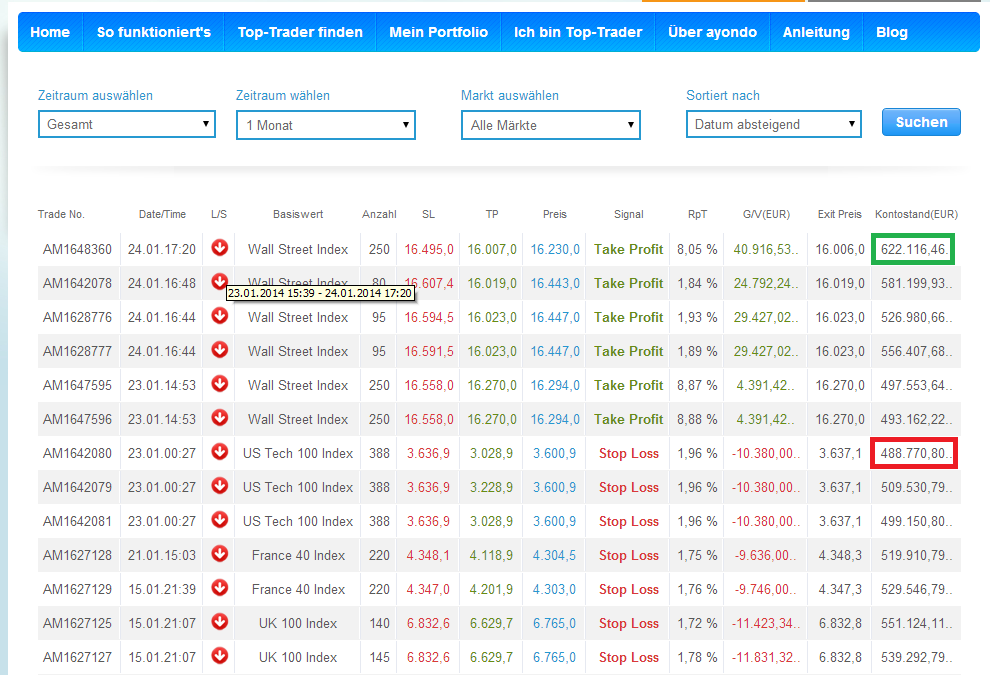Screen dimensions: 990x675
Task: Click short arrow icon in AM1647595 row
Action: point(220,384)
